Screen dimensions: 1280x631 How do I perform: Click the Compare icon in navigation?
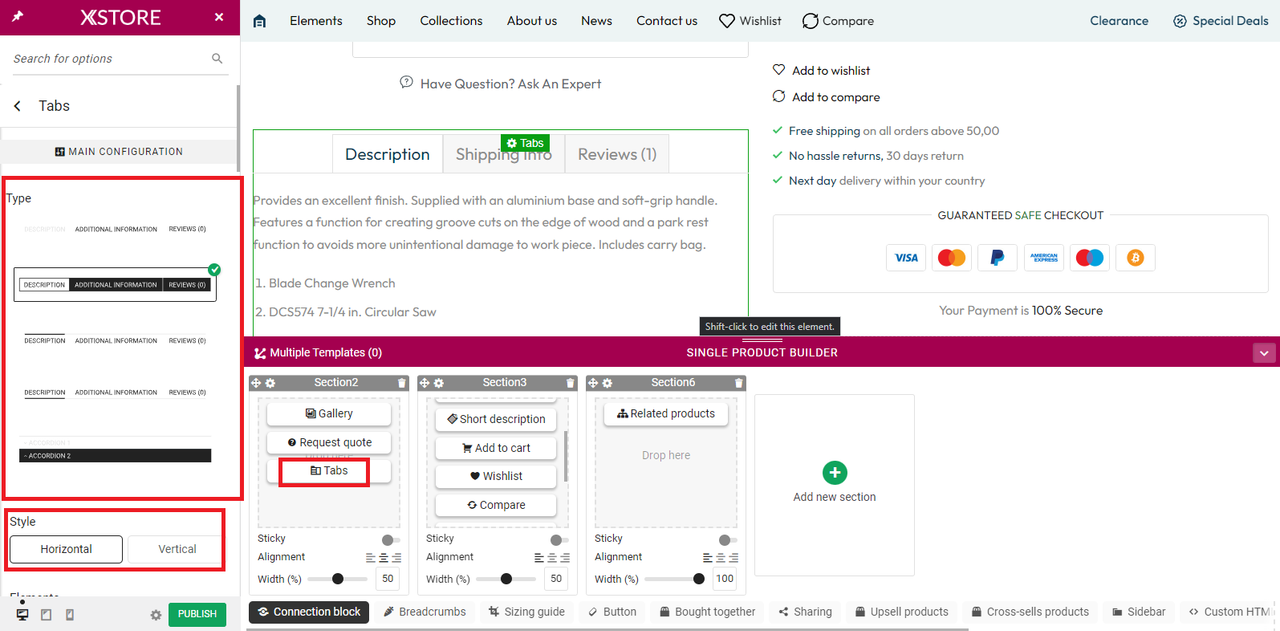(810, 21)
